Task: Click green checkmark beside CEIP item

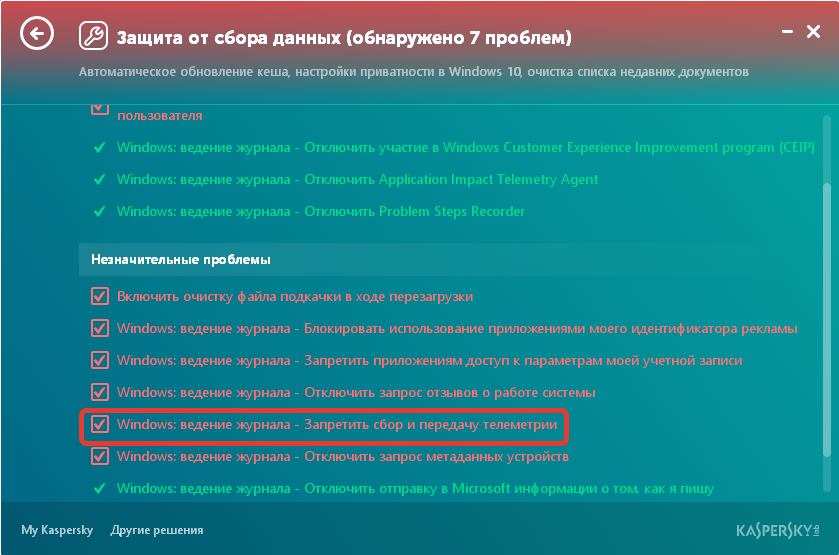Action: point(99,148)
